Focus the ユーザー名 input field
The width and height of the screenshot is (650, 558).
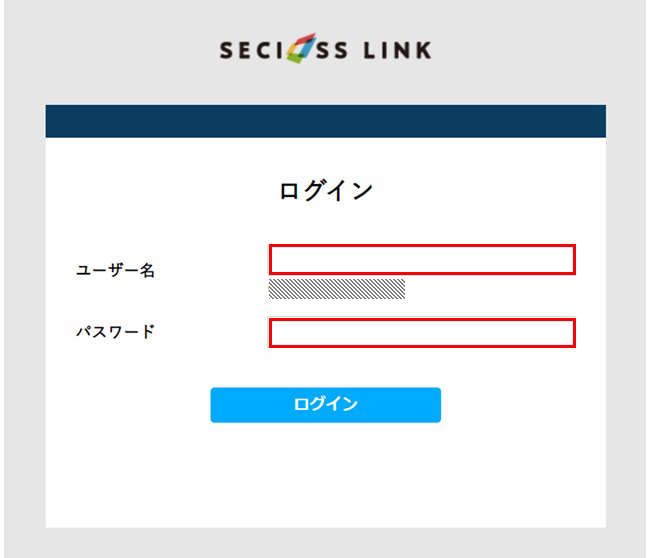click(x=422, y=260)
